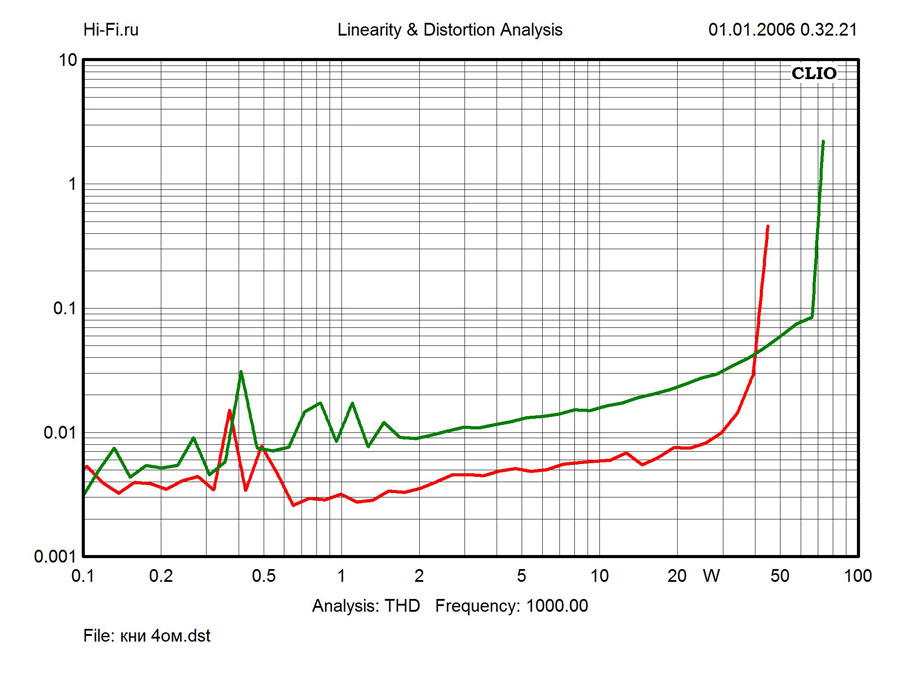This screenshot has height=675, width=900.
Task: Select the Linearity & Distortion Analysis title
Action: coord(450,30)
